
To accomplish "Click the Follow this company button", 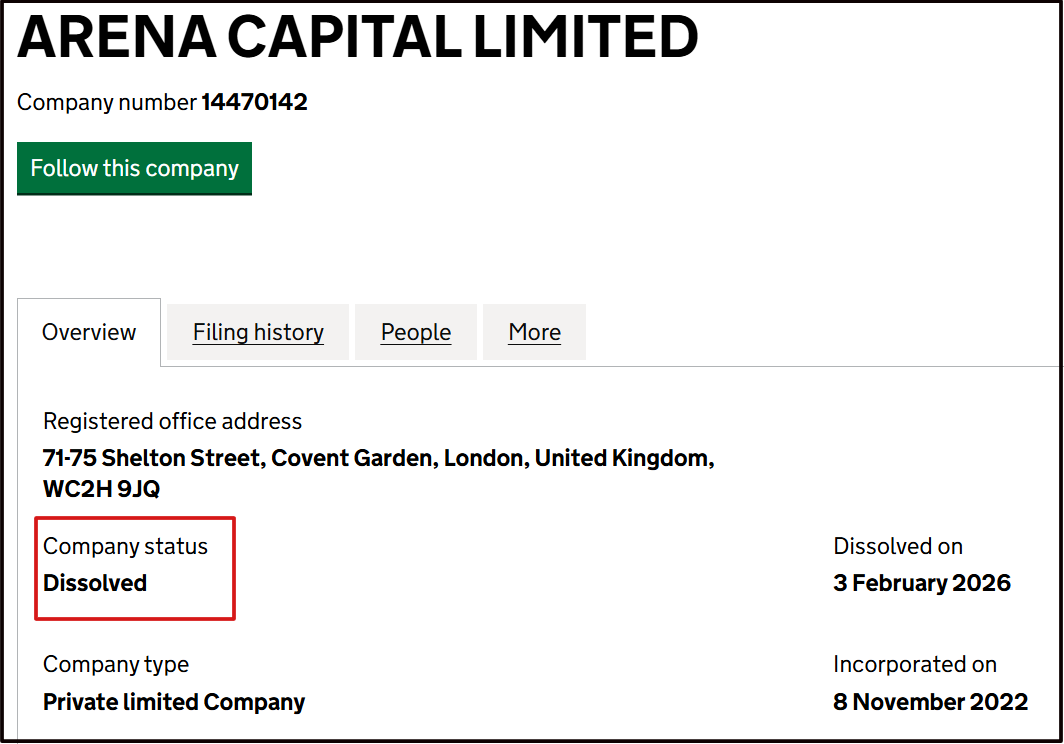I will tap(134, 168).
